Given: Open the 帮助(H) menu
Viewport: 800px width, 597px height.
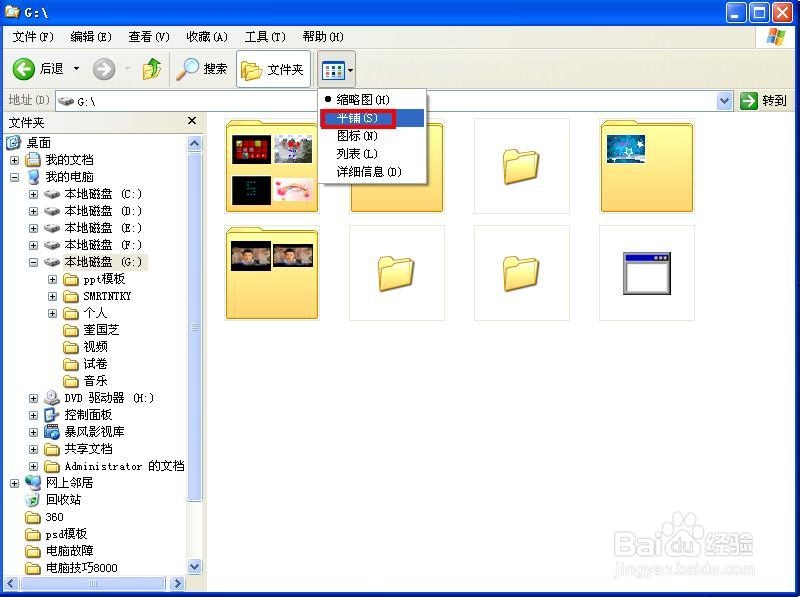Looking at the screenshot, I should [323, 37].
